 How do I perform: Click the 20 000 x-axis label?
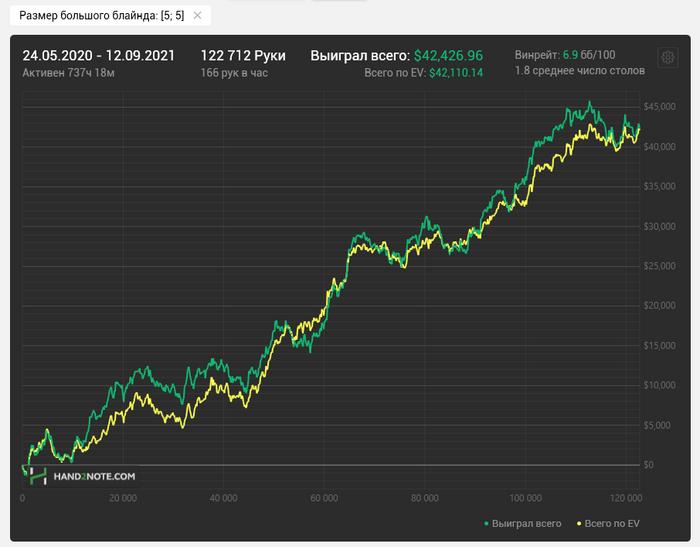point(123,498)
